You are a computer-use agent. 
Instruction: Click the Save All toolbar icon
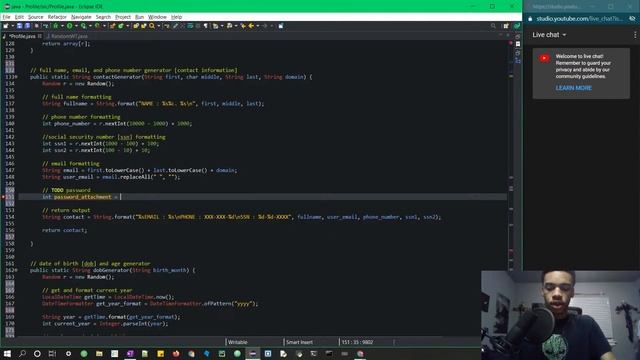[x=27, y=26]
